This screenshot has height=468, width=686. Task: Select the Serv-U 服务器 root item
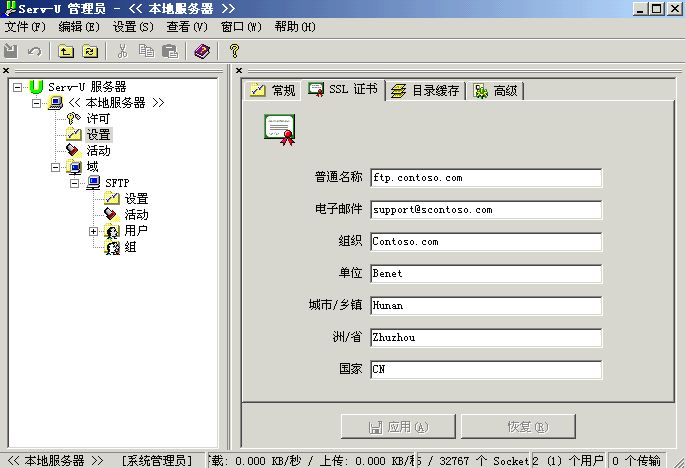coord(87,87)
